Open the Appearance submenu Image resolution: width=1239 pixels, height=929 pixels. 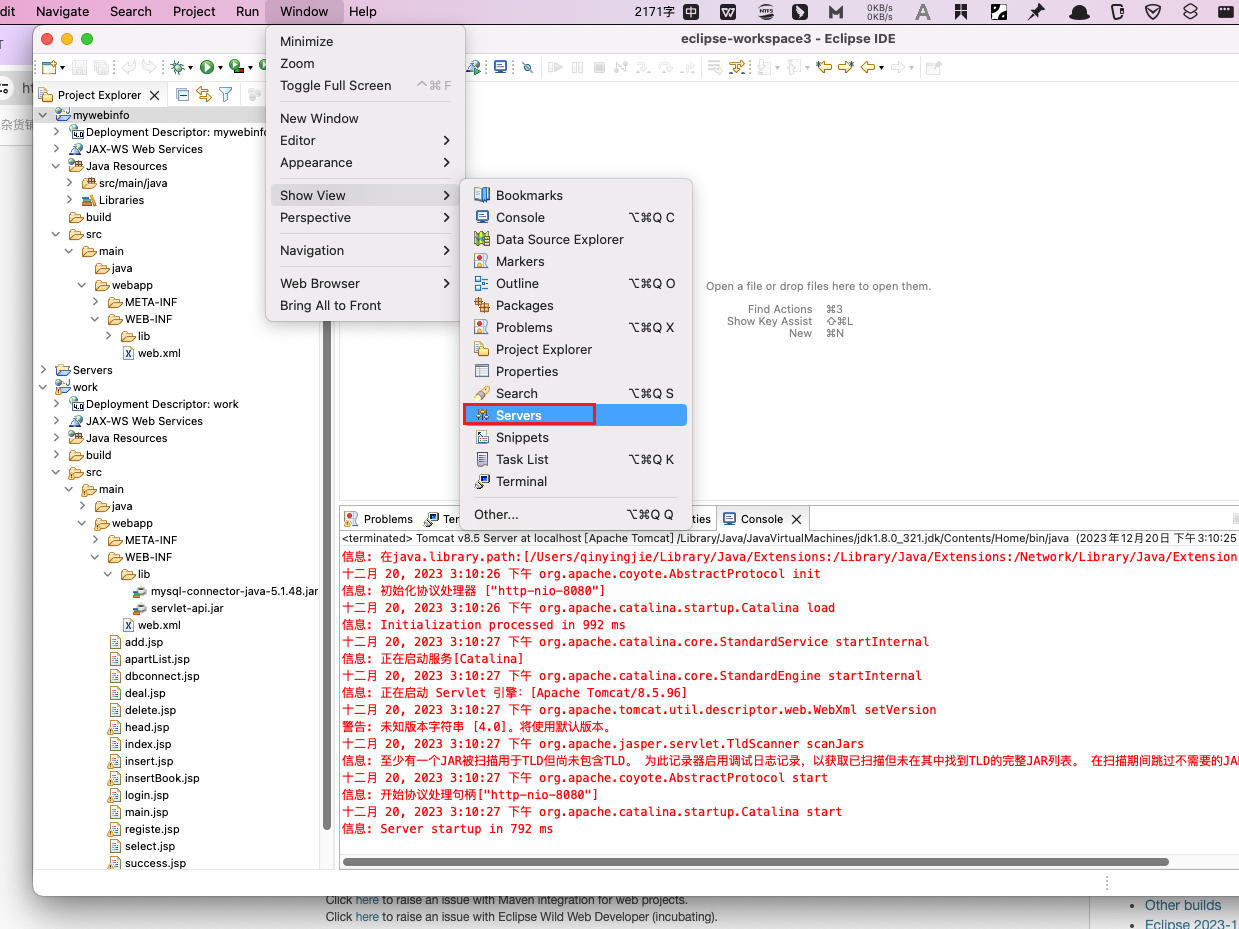365,162
